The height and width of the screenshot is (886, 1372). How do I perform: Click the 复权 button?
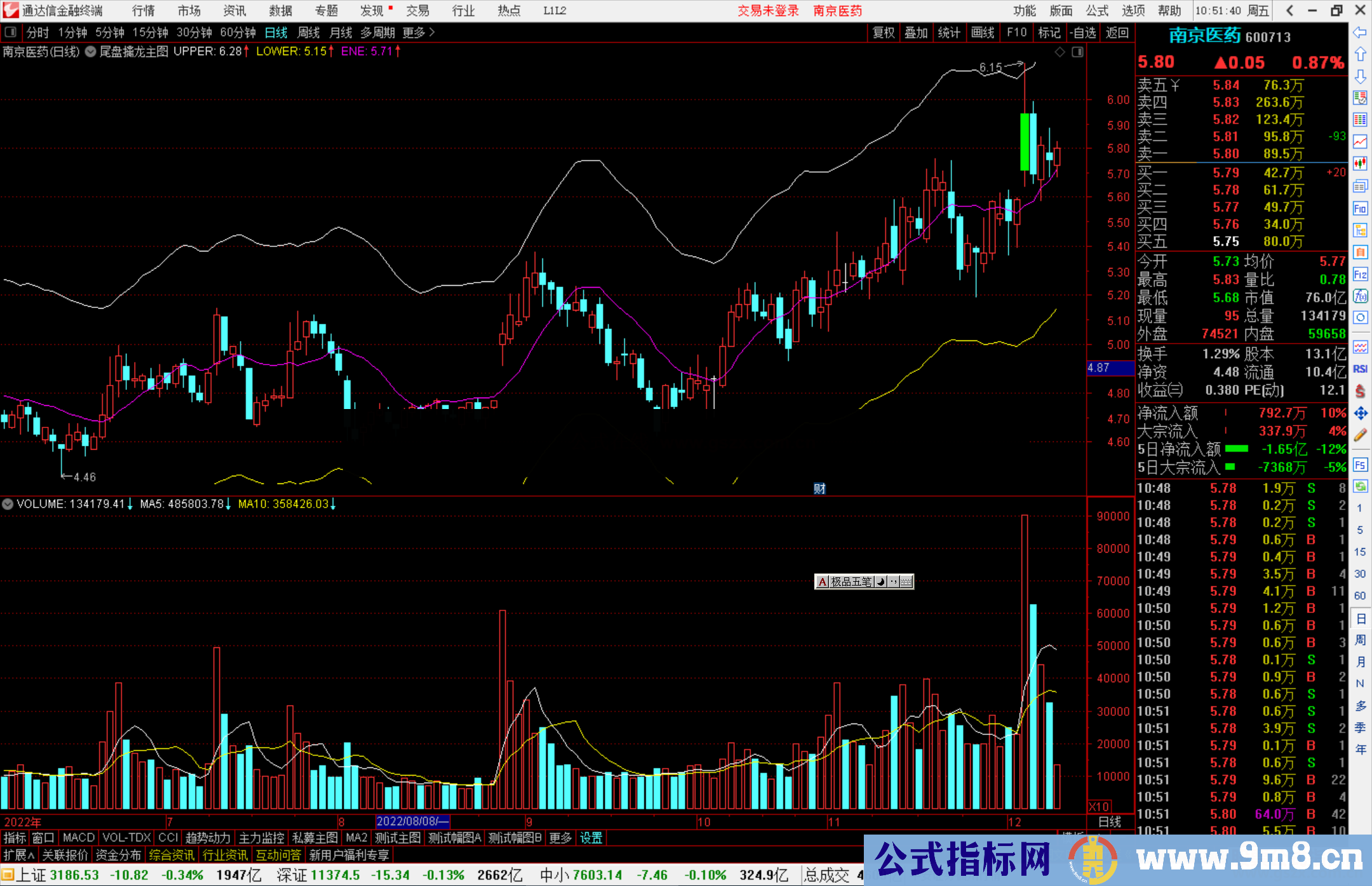(883, 32)
